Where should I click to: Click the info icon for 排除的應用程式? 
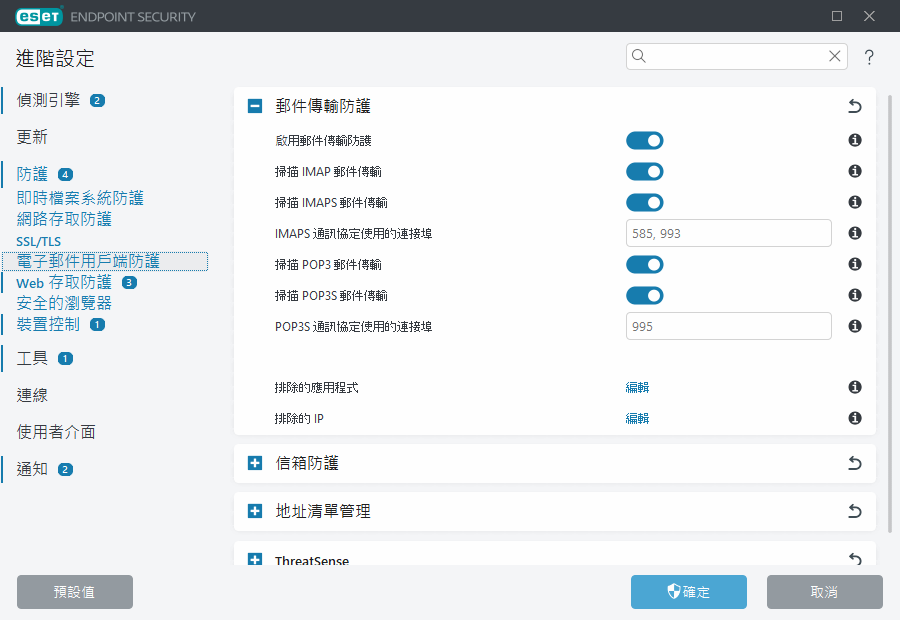(855, 388)
